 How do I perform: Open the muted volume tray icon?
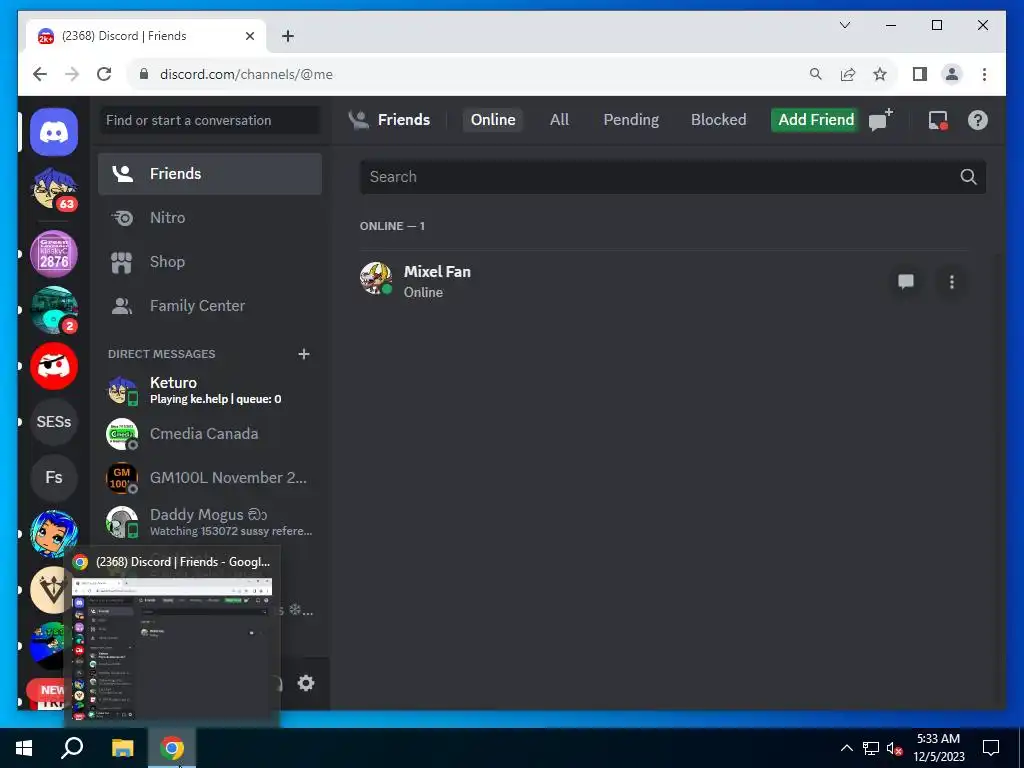895,748
